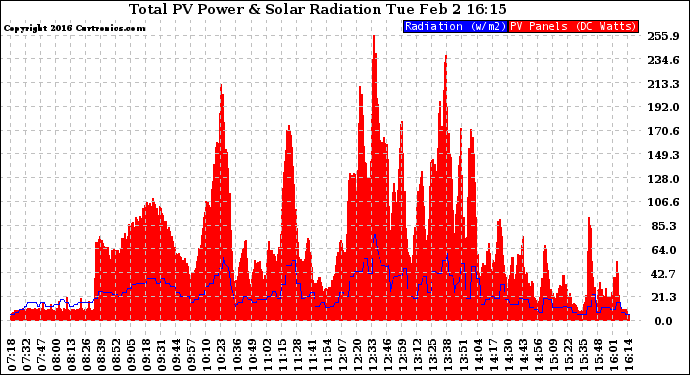Screen dimensions: 690x375
Task: Click the 15:09 time label
Action: [x=553, y=355]
